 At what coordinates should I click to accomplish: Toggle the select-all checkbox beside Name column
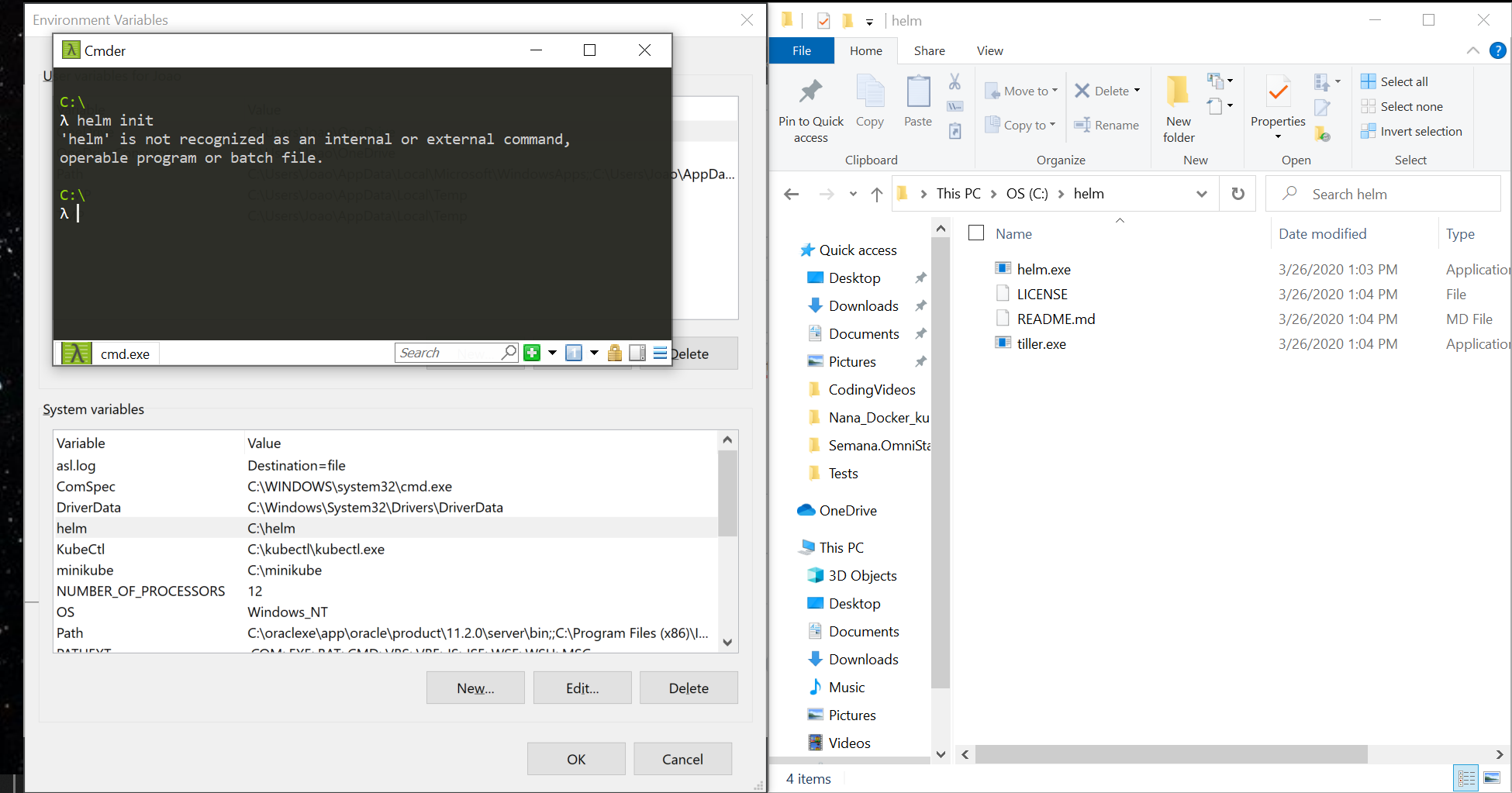(x=976, y=233)
